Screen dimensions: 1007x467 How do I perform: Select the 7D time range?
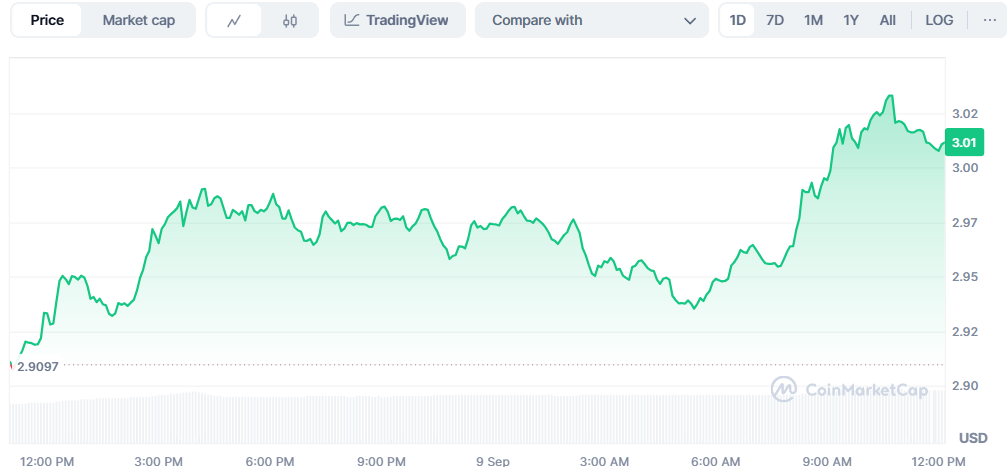[x=775, y=20]
